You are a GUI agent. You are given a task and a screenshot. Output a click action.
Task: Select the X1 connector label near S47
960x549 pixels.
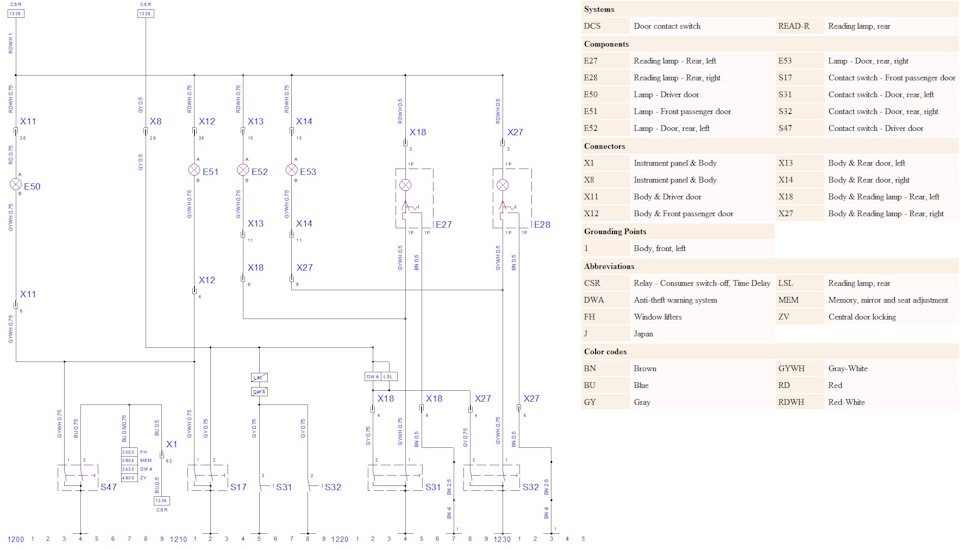click(171, 444)
